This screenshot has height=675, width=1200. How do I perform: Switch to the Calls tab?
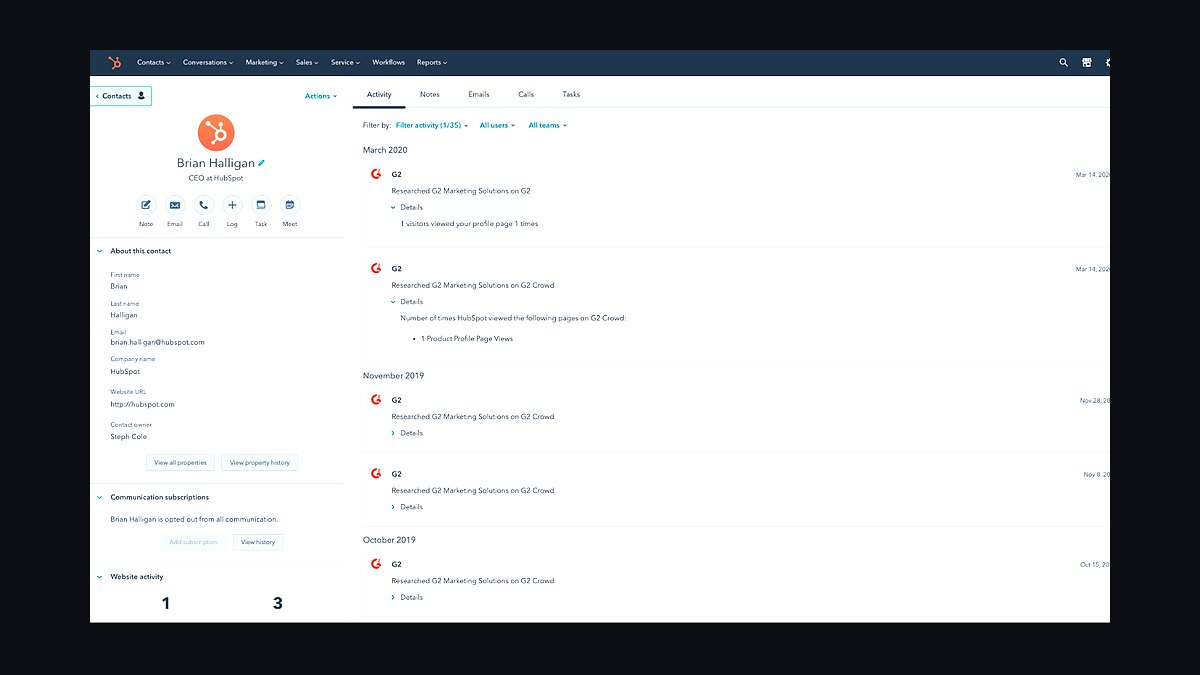pyautogui.click(x=526, y=94)
